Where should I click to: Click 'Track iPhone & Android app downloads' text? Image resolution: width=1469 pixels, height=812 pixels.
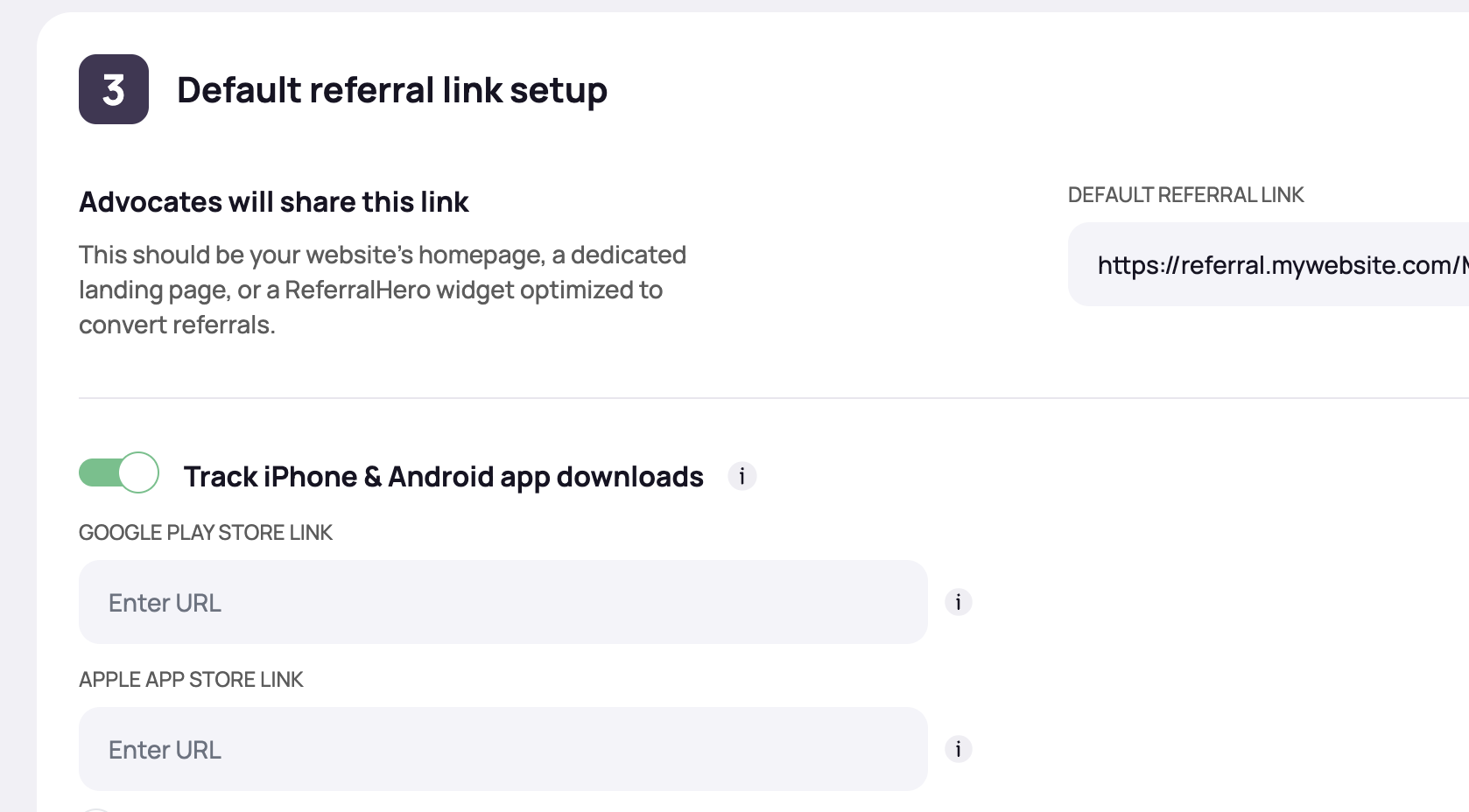point(443,477)
